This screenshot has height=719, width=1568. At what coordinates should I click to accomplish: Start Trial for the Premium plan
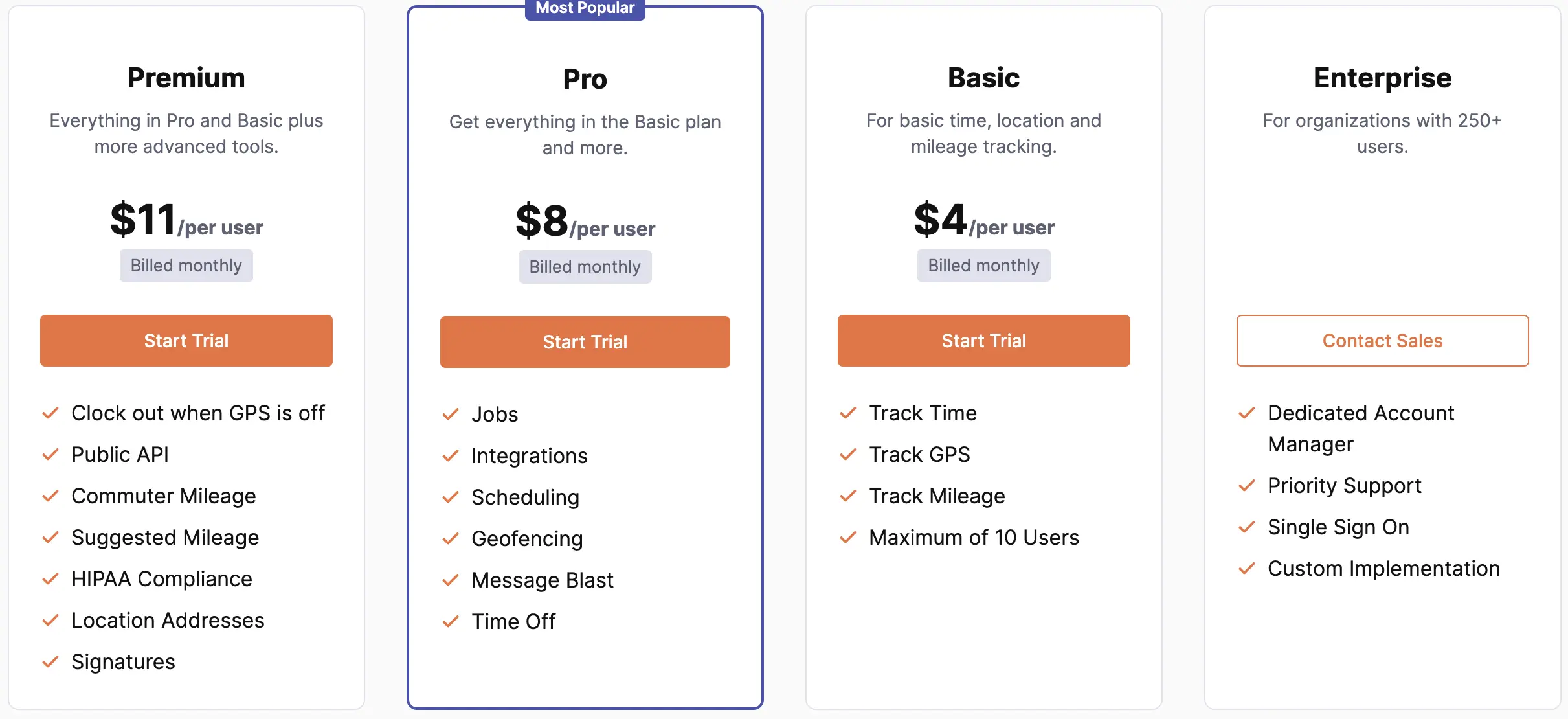(x=186, y=341)
